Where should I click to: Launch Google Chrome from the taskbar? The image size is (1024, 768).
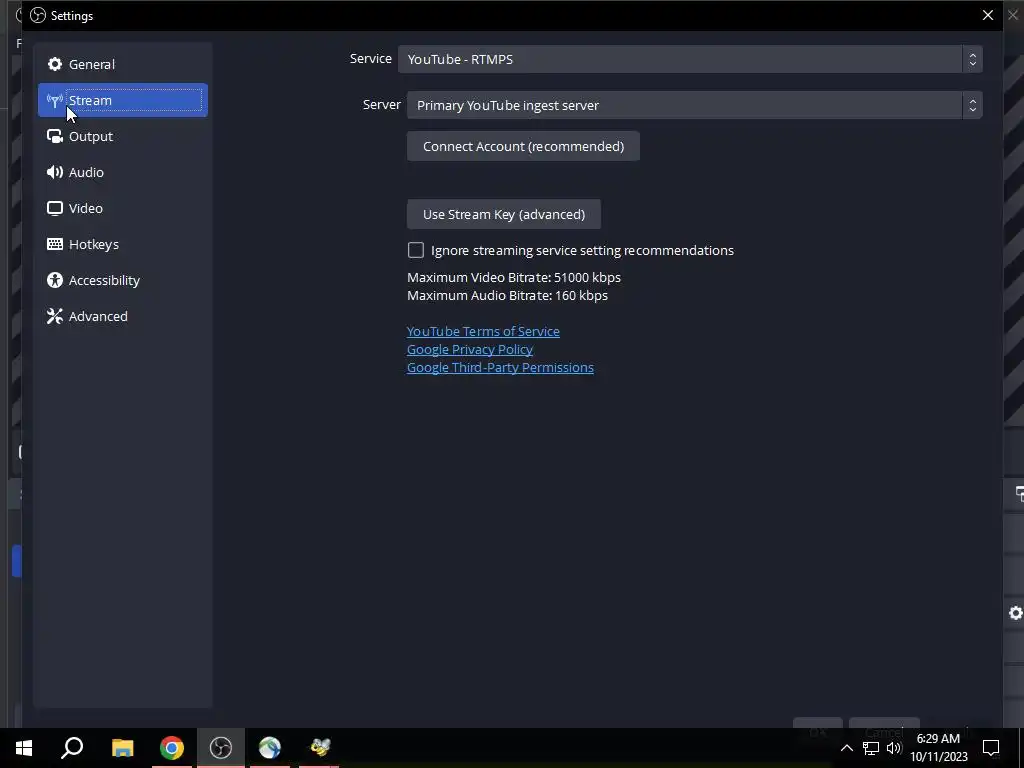coord(172,747)
